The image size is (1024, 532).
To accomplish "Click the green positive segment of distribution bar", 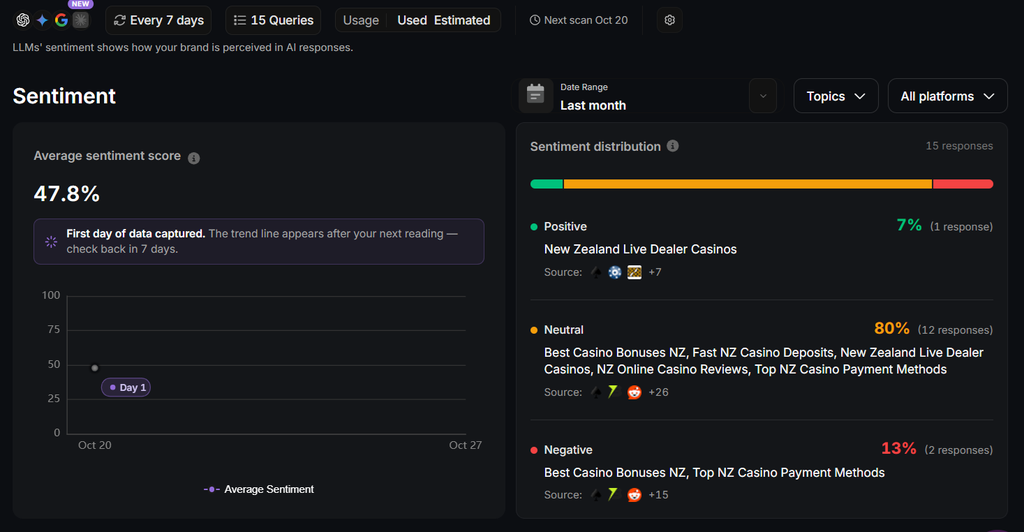I will point(547,184).
